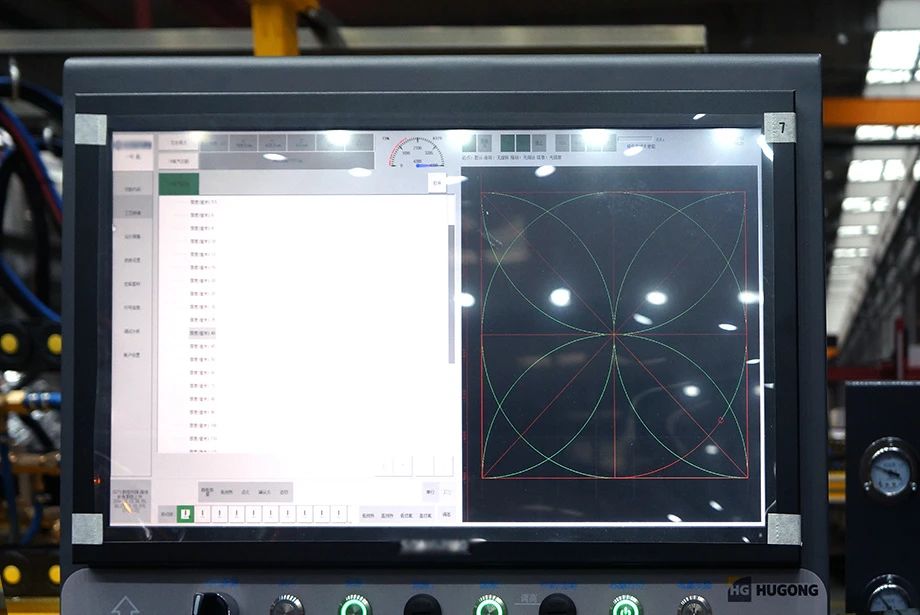Select the last torch icon in the bottom row

[338, 513]
